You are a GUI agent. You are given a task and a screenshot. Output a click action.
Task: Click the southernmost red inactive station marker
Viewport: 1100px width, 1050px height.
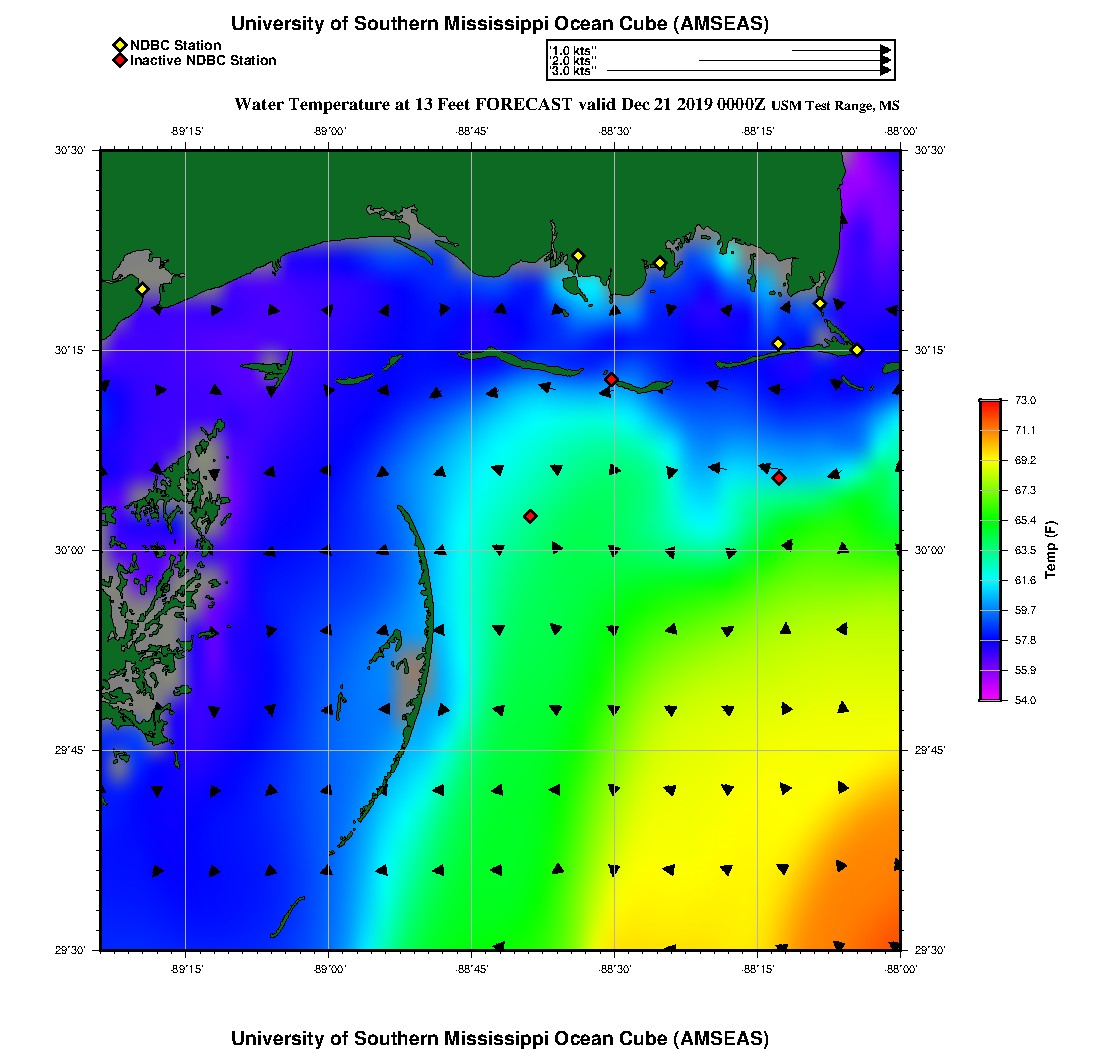coord(530,516)
